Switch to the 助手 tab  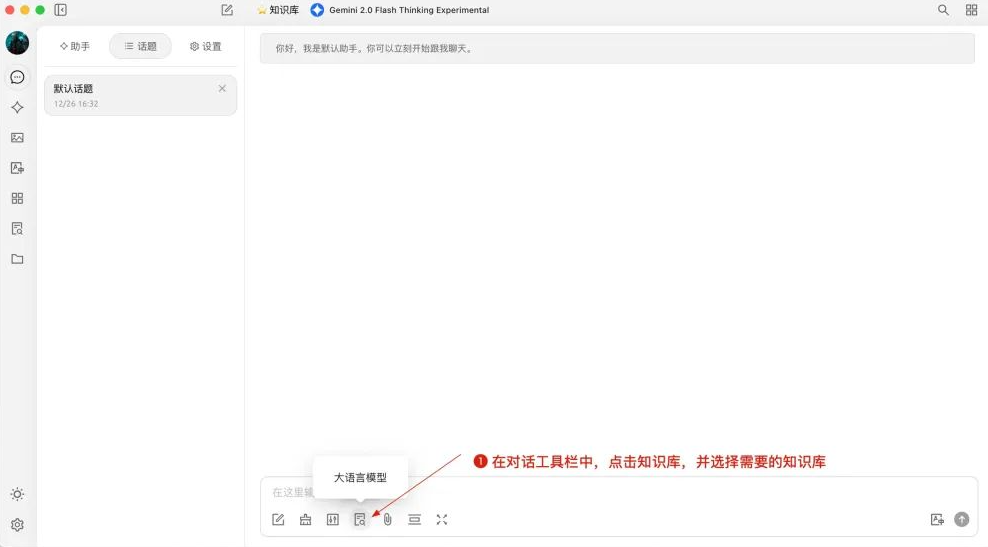point(75,46)
